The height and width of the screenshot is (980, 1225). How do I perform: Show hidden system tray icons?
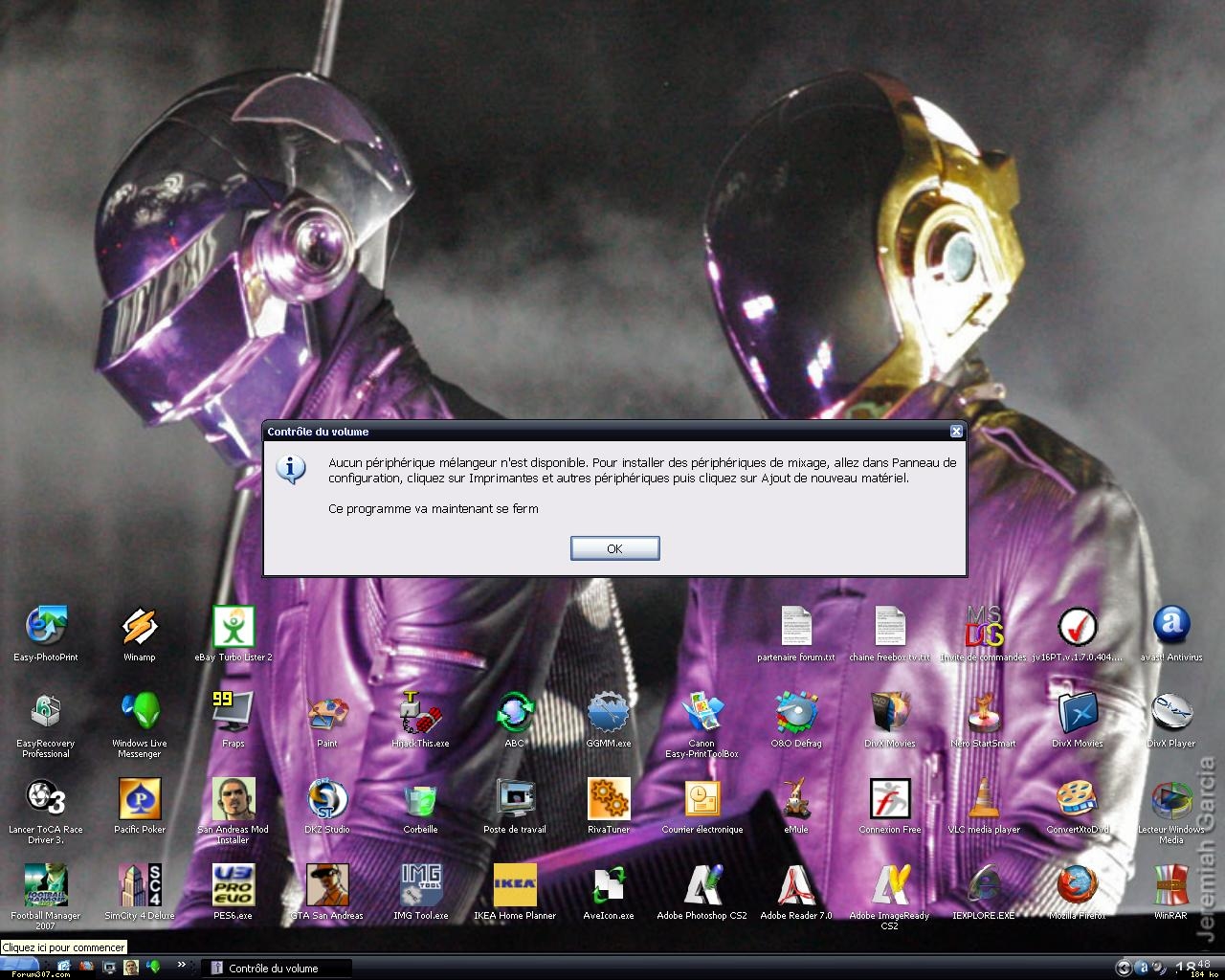1124,968
